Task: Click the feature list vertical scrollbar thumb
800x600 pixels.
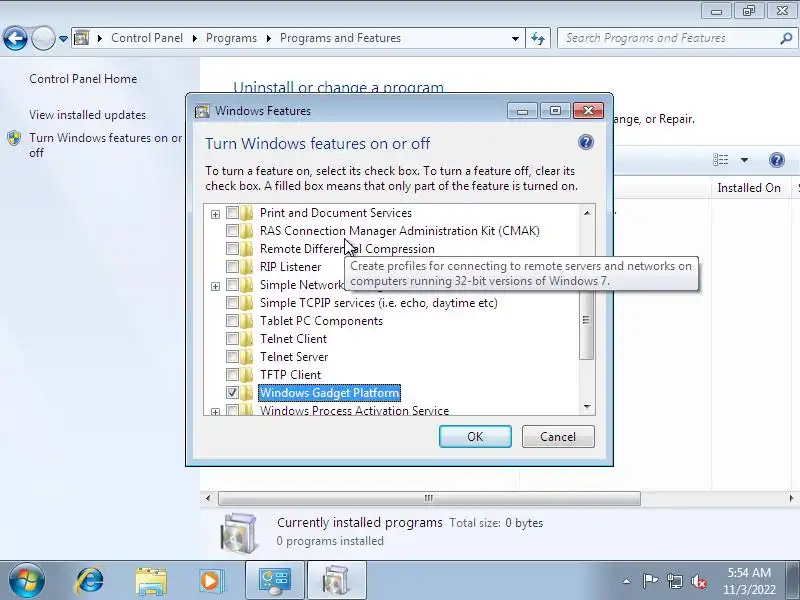Action: pos(587,320)
